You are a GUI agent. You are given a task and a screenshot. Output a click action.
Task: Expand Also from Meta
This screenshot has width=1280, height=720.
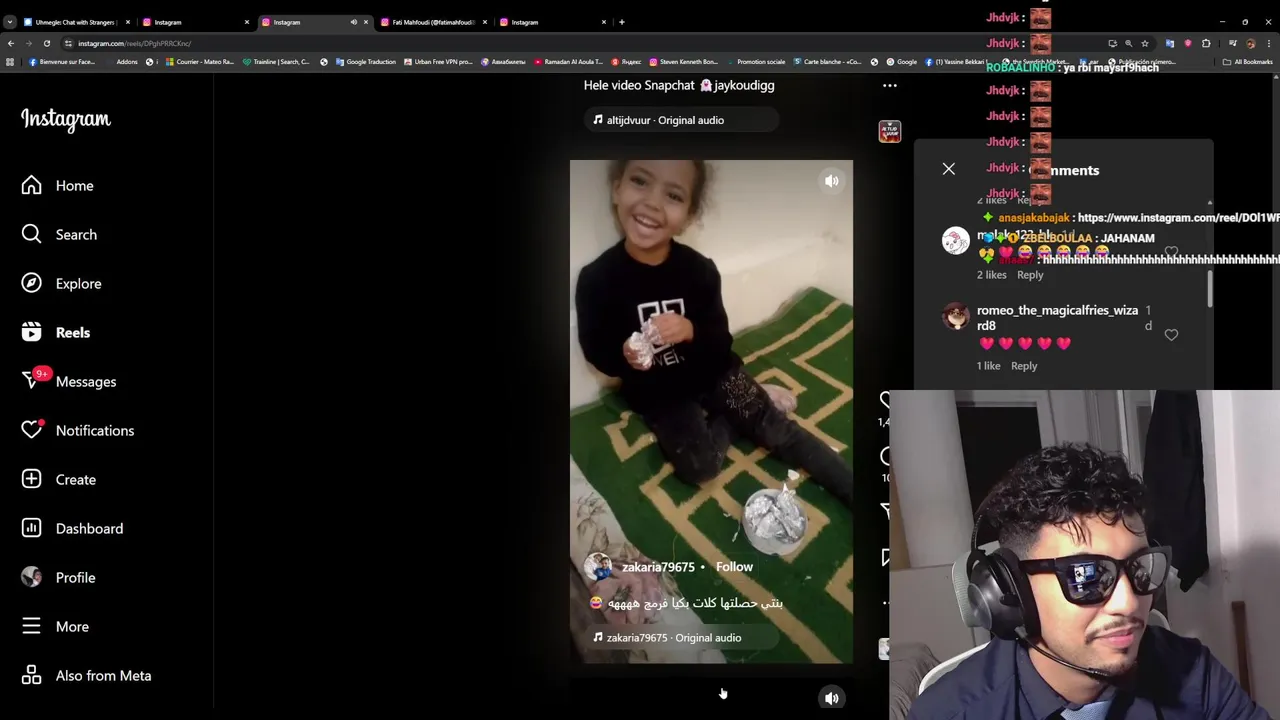pyautogui.click(x=87, y=675)
